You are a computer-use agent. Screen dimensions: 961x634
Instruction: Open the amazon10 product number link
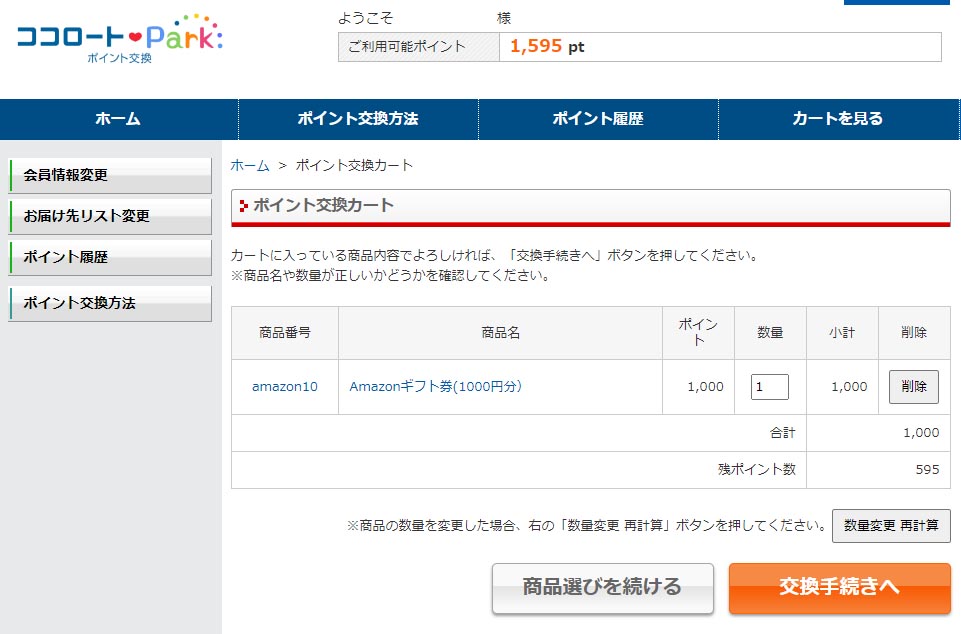(x=285, y=387)
